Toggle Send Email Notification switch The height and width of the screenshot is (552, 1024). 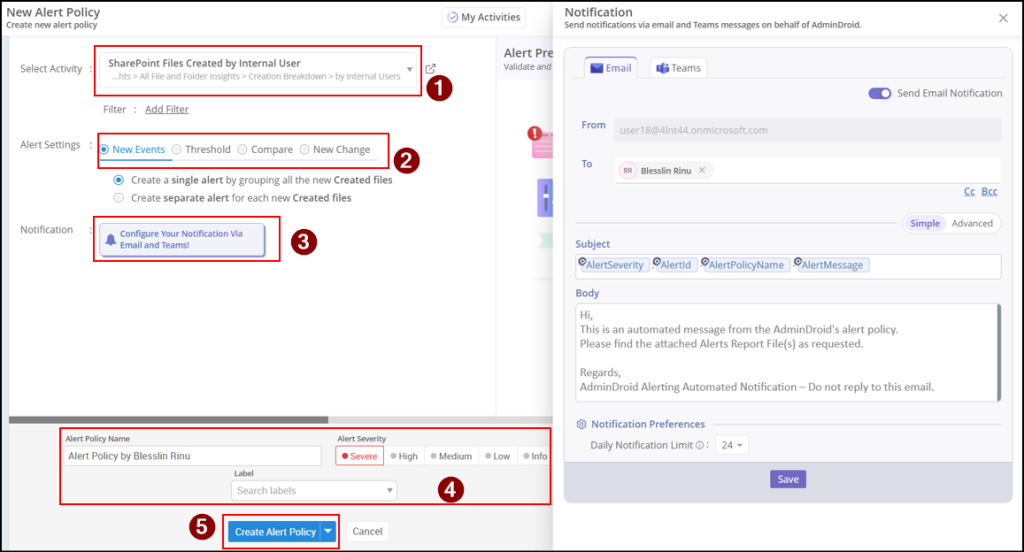coord(879,93)
